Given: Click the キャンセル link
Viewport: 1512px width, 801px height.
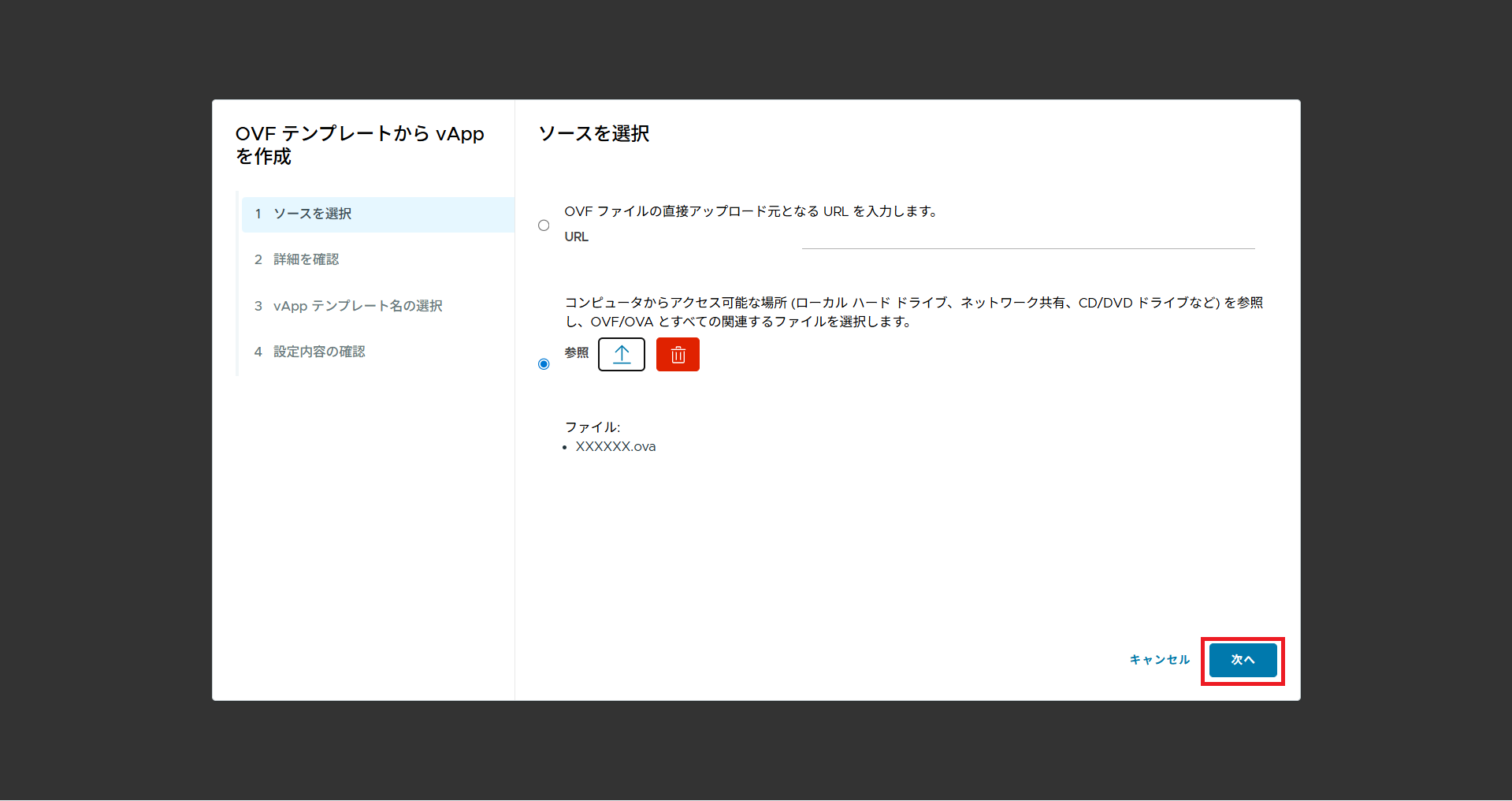Looking at the screenshot, I should click(x=1159, y=660).
